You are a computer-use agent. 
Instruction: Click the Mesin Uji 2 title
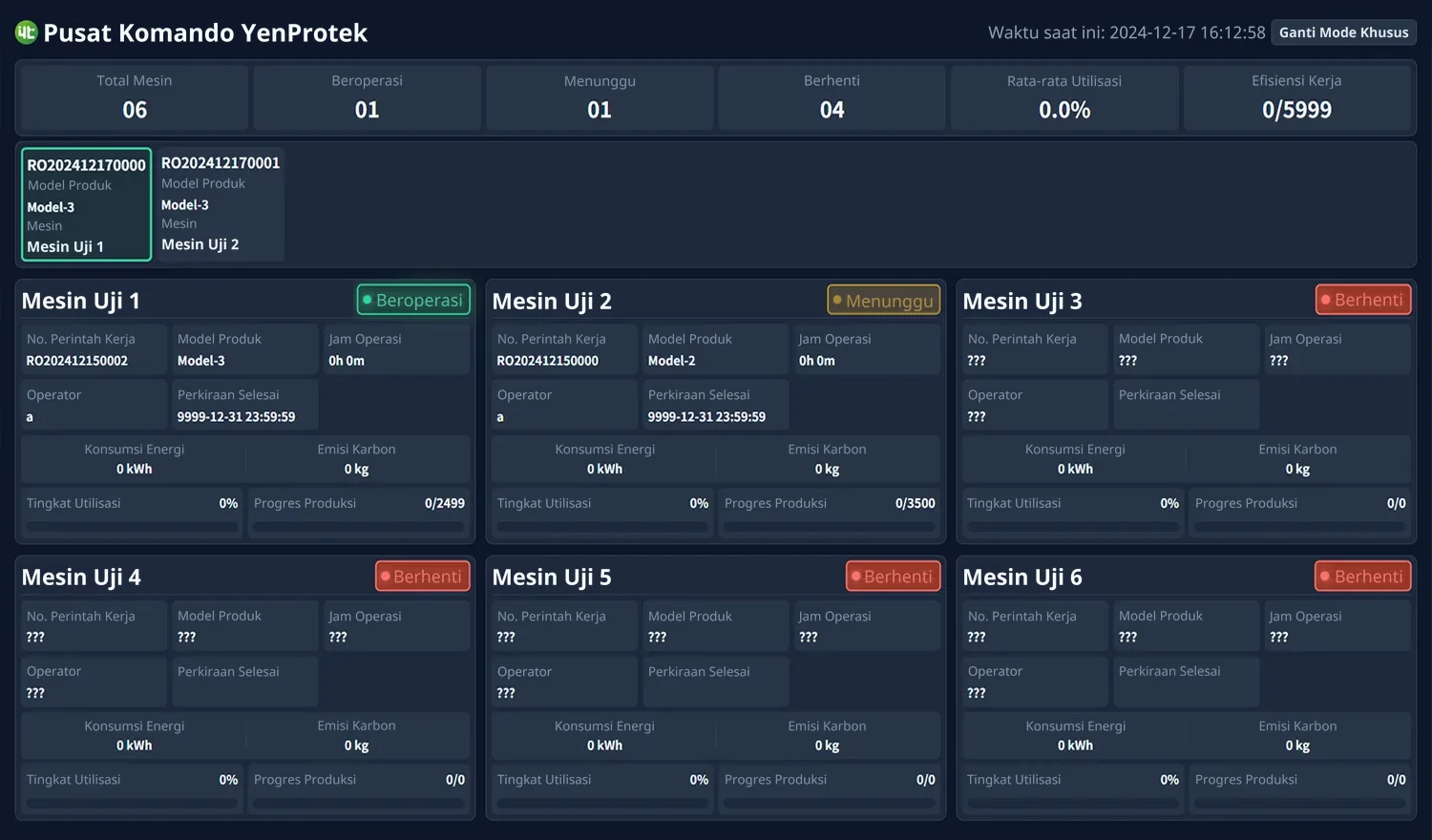tap(552, 301)
